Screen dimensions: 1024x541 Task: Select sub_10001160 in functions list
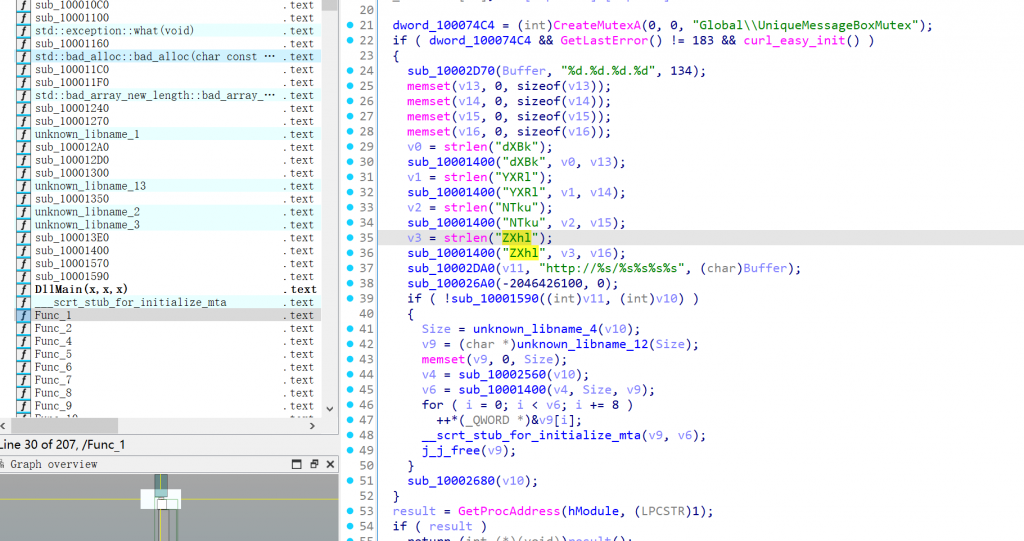coord(168,44)
